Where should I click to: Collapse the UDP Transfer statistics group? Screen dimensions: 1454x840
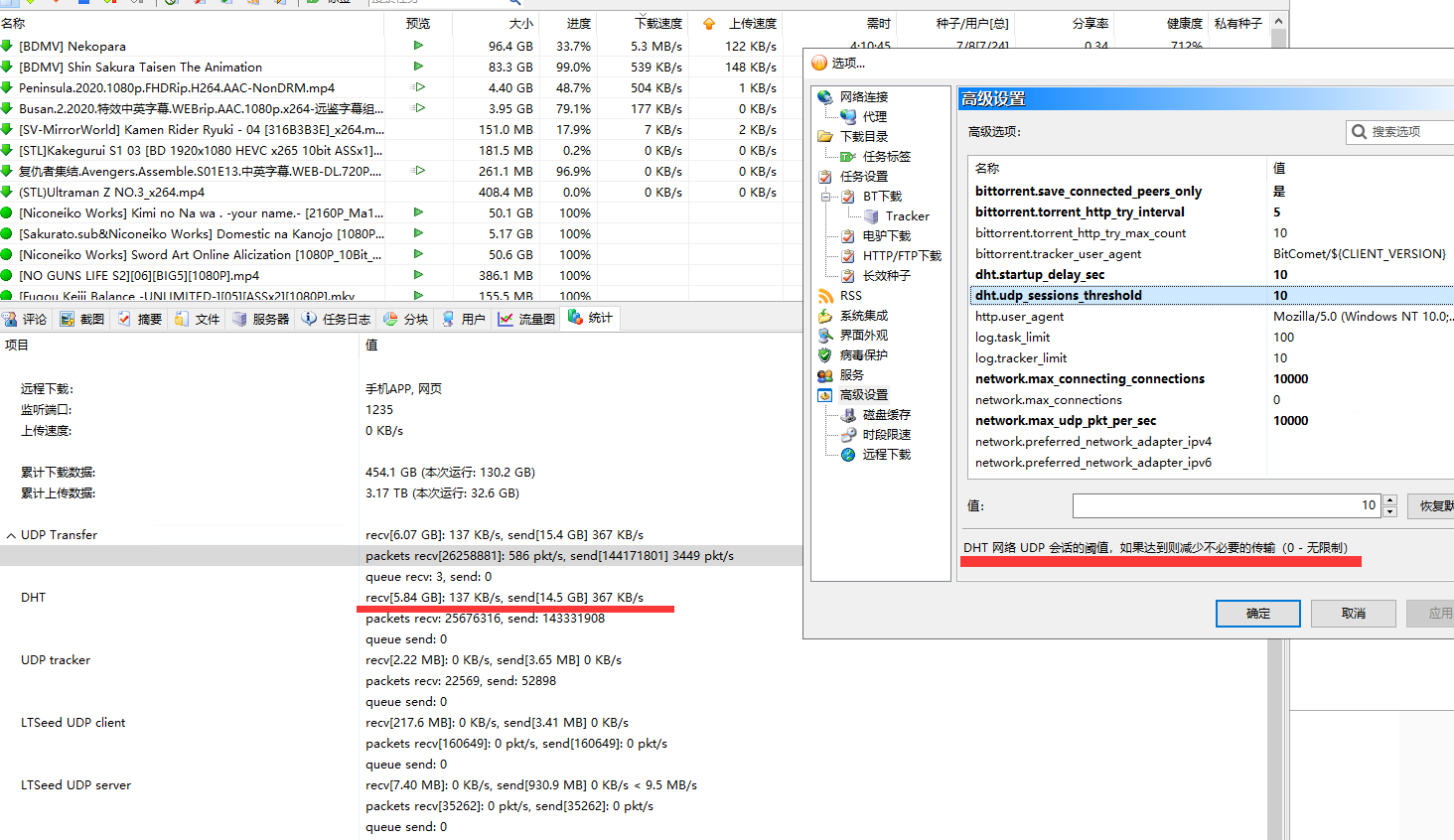coord(11,535)
